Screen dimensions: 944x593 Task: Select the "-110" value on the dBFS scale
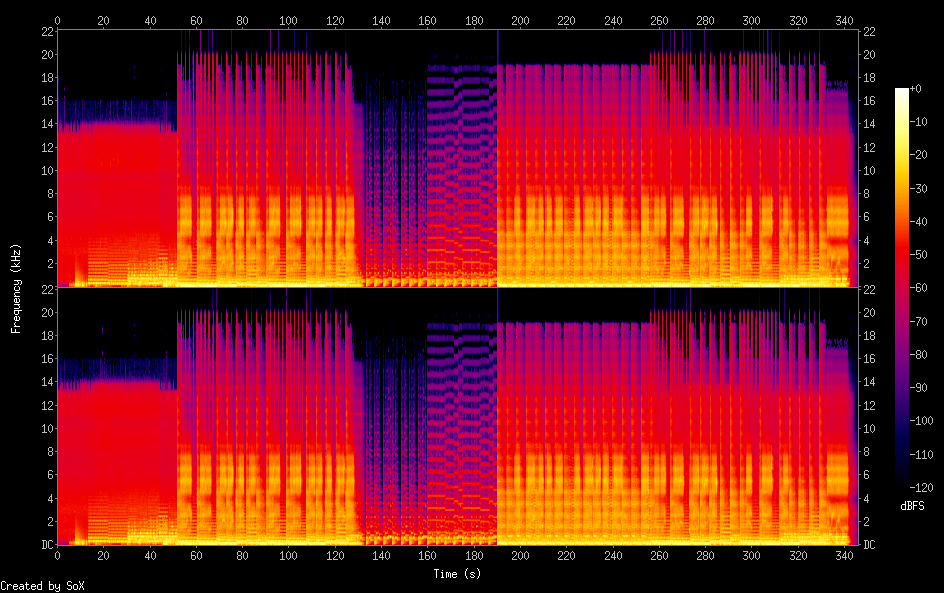921,455
